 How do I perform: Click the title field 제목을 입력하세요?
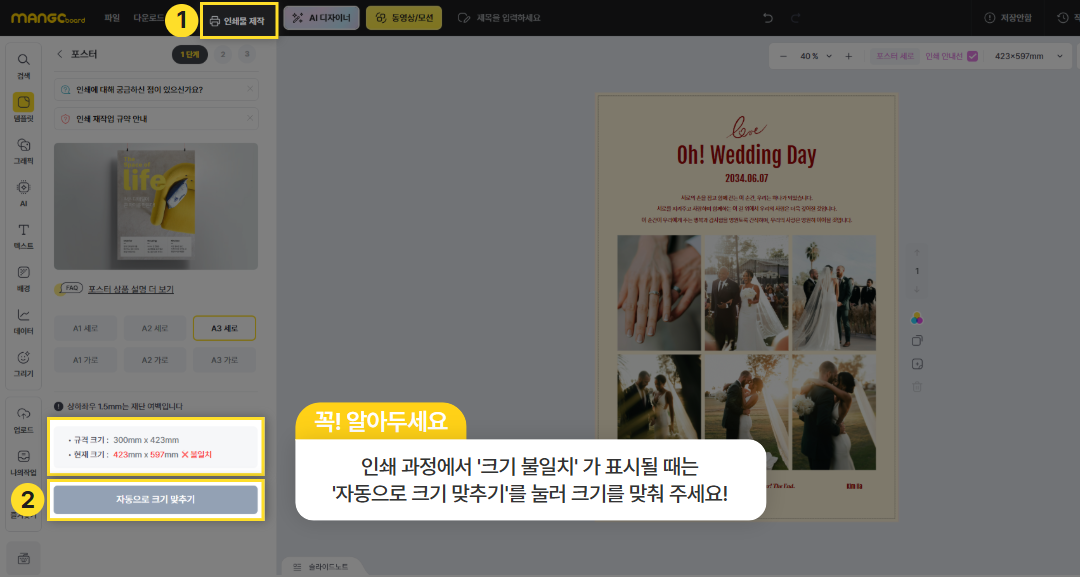(x=508, y=18)
